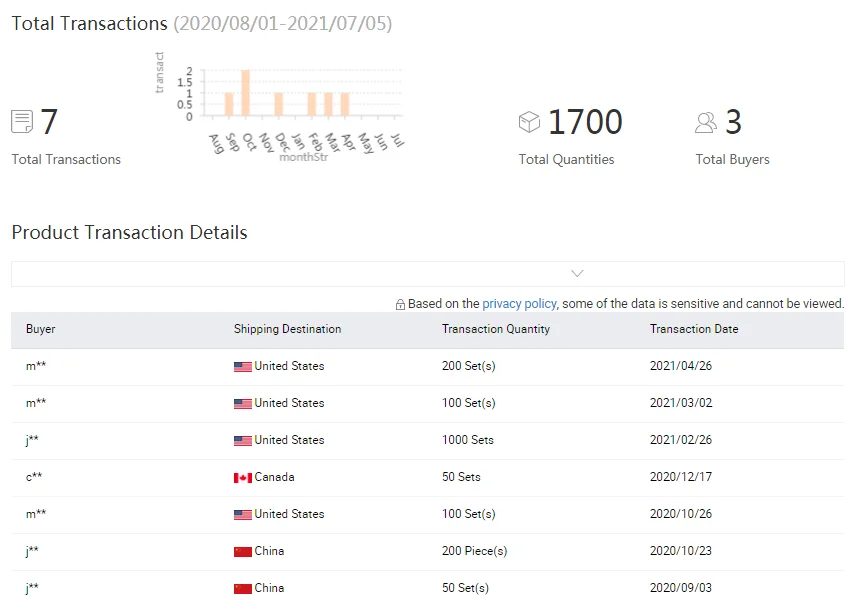Click China flag in 2020/10/23 row
This screenshot has width=847, height=596.
[x=242, y=551]
